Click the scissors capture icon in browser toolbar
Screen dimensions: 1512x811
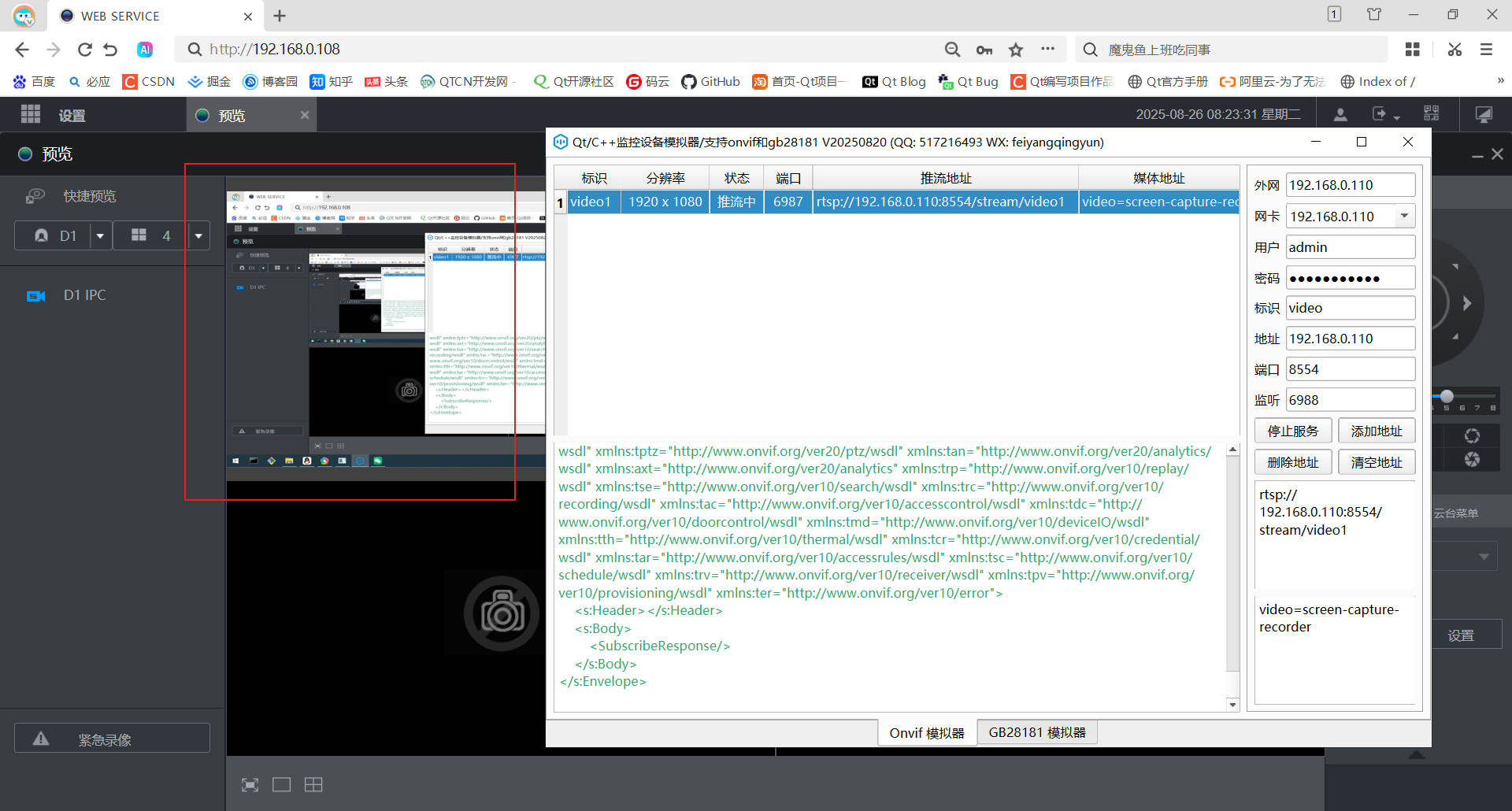[x=1454, y=49]
